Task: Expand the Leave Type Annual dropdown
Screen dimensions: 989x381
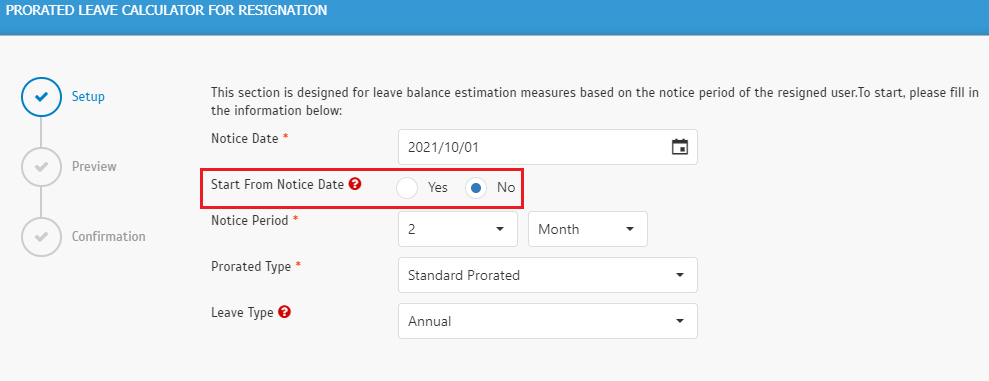Action: [547, 321]
